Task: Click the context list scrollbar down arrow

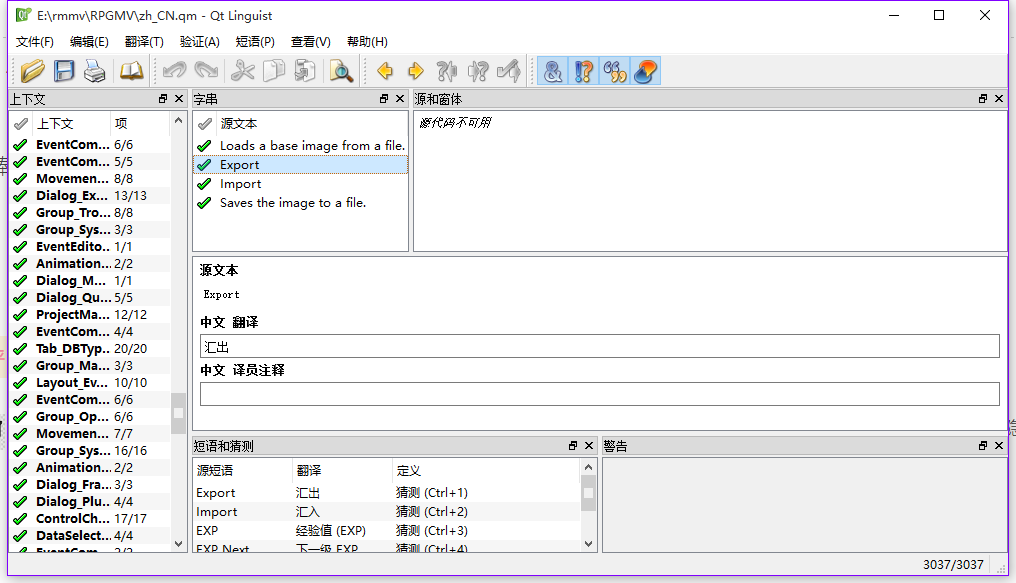Action: pos(179,544)
